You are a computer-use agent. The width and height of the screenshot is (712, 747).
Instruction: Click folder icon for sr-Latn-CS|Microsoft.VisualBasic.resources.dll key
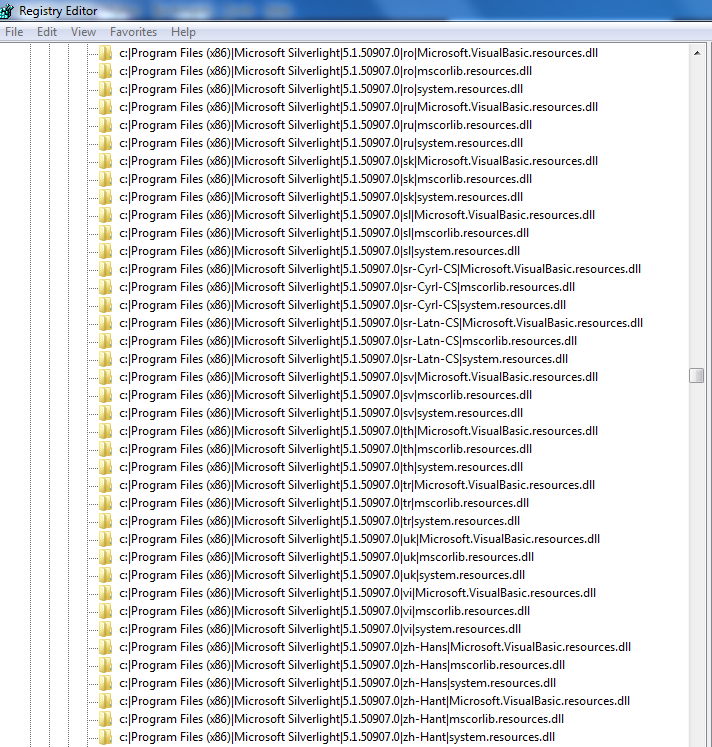105,323
